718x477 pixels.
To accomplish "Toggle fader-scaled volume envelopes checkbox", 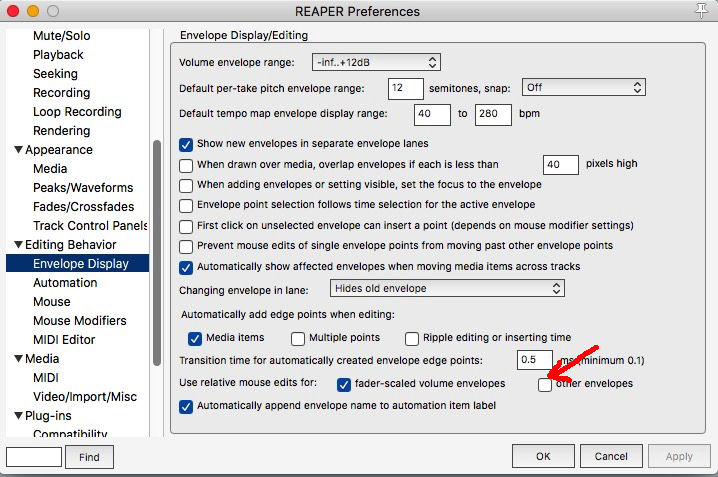I will click(x=344, y=385).
